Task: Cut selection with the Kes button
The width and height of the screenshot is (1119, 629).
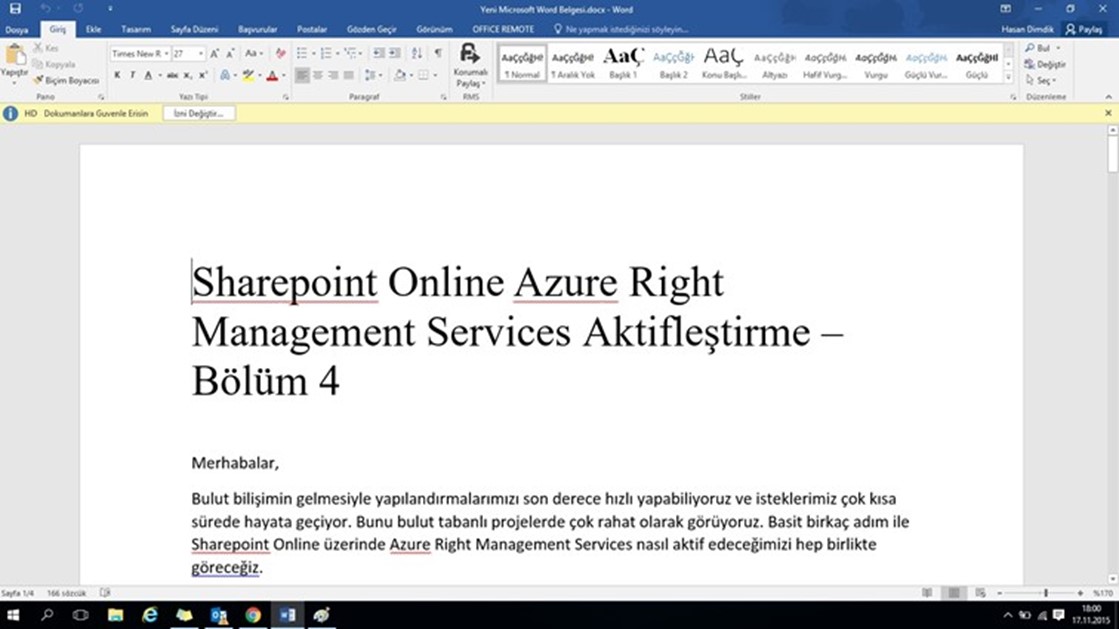Action: click(x=46, y=48)
